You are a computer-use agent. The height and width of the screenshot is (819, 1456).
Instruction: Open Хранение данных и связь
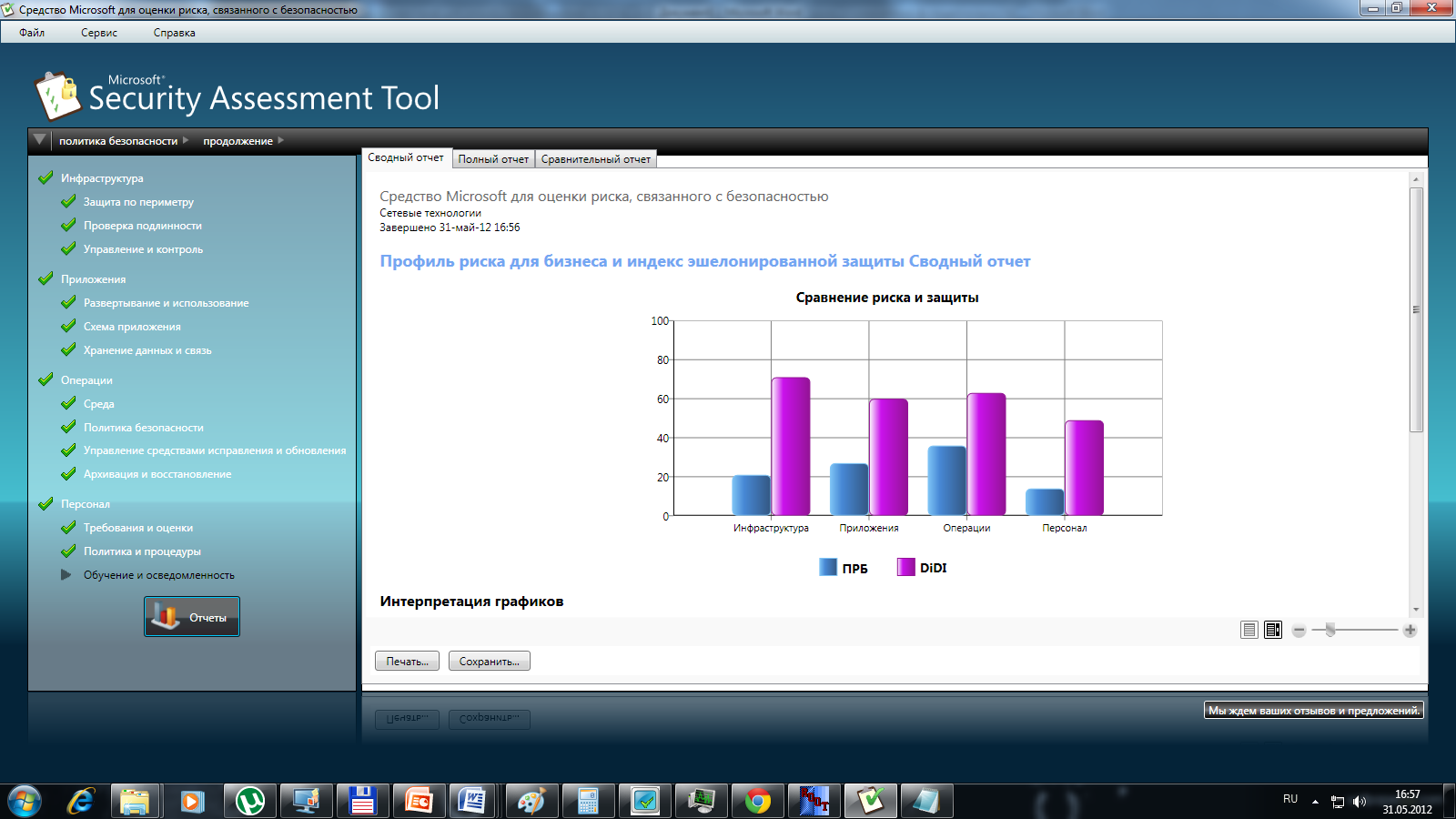click(147, 350)
